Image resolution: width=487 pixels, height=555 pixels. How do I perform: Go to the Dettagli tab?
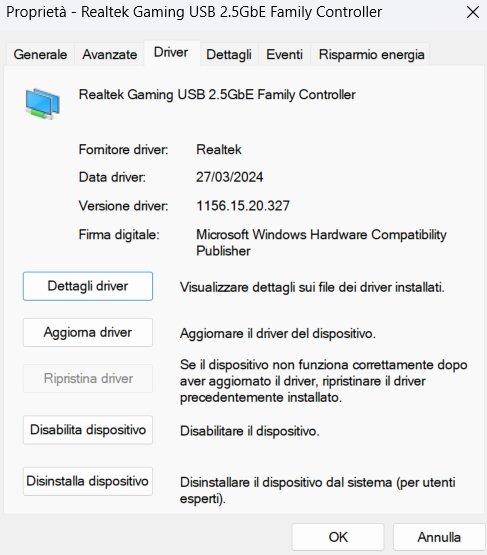click(x=229, y=55)
